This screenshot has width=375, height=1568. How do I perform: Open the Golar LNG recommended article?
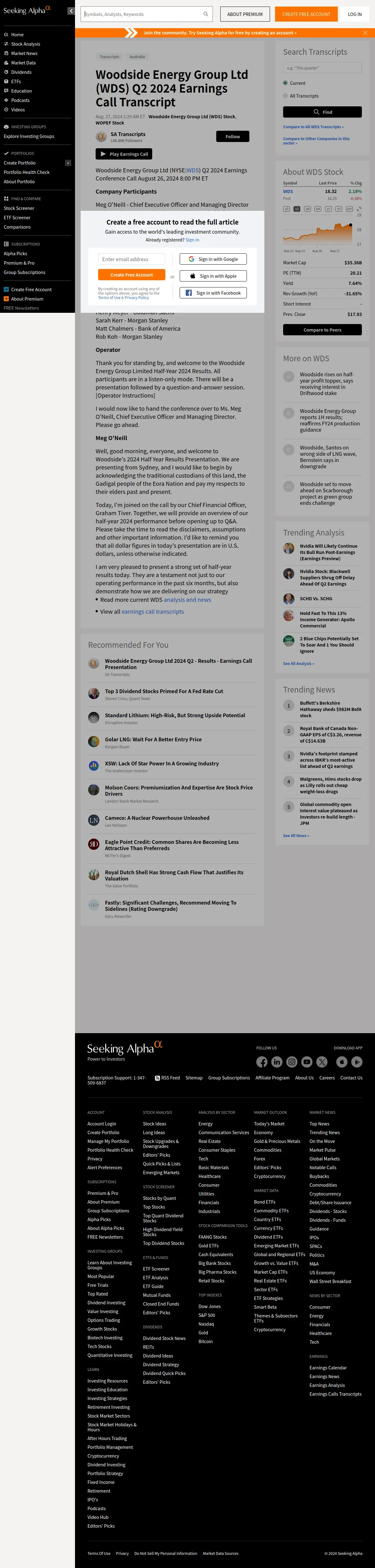[x=153, y=739]
